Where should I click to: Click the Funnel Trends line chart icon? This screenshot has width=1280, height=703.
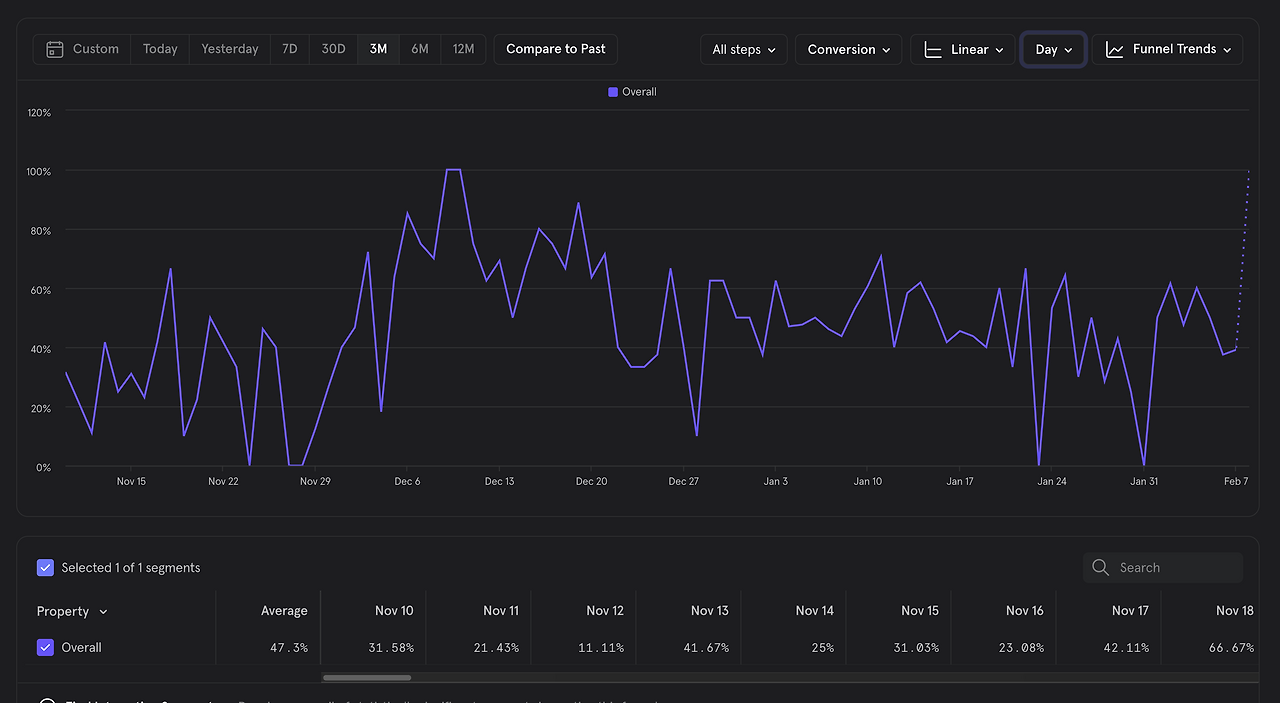point(1115,49)
